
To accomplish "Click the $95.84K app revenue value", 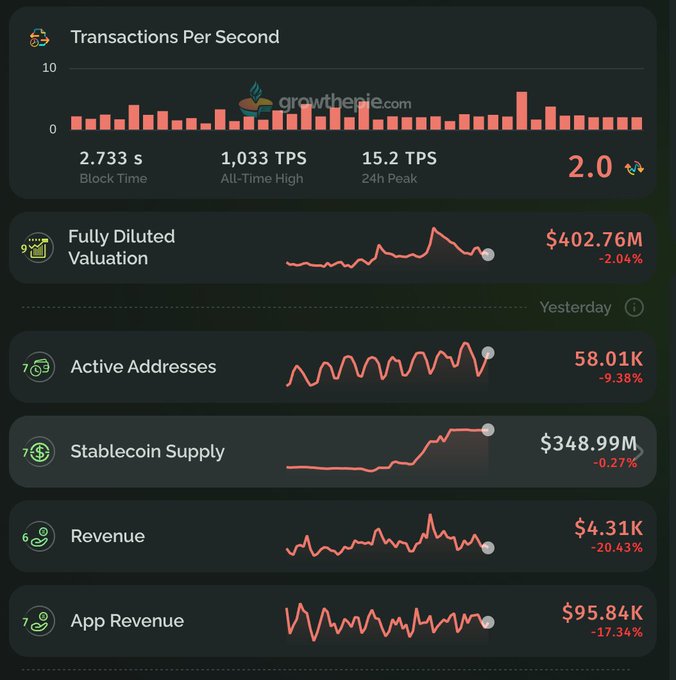I will (x=603, y=613).
